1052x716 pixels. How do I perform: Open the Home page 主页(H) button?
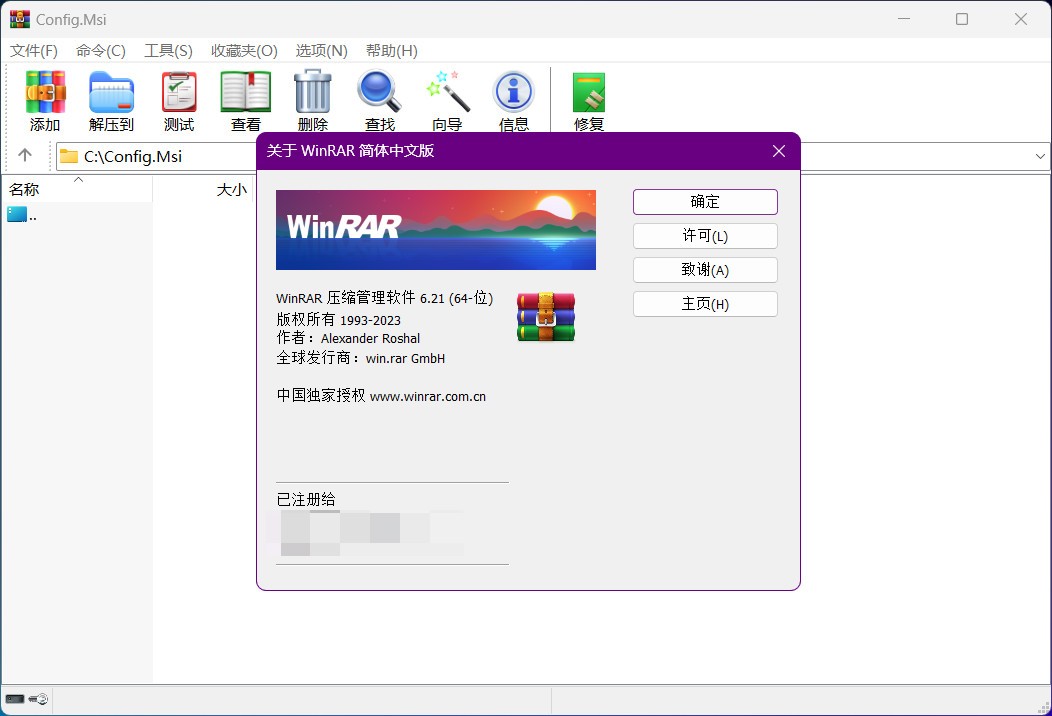[705, 304]
